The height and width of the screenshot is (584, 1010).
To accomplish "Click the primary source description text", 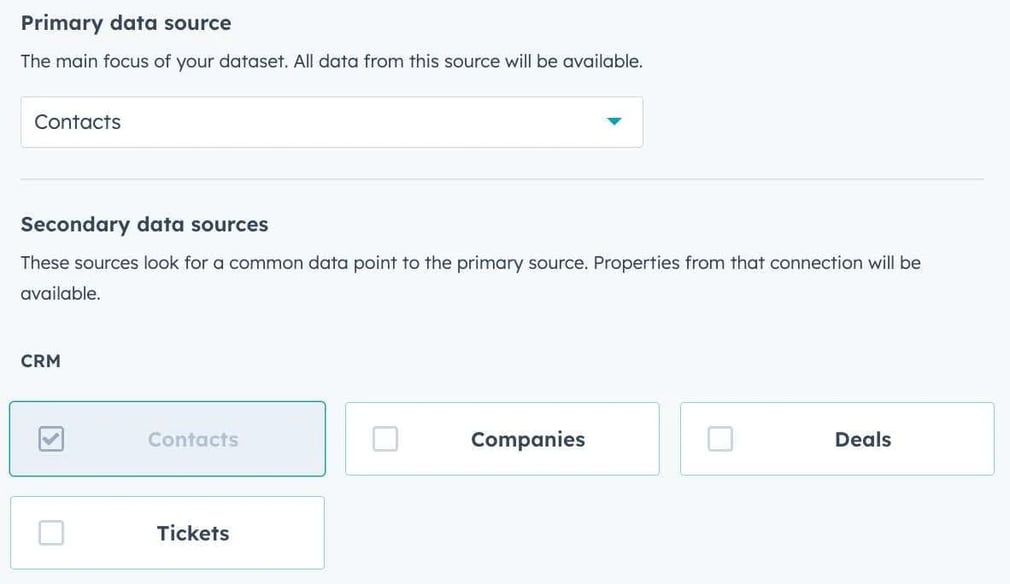I will pos(333,61).
